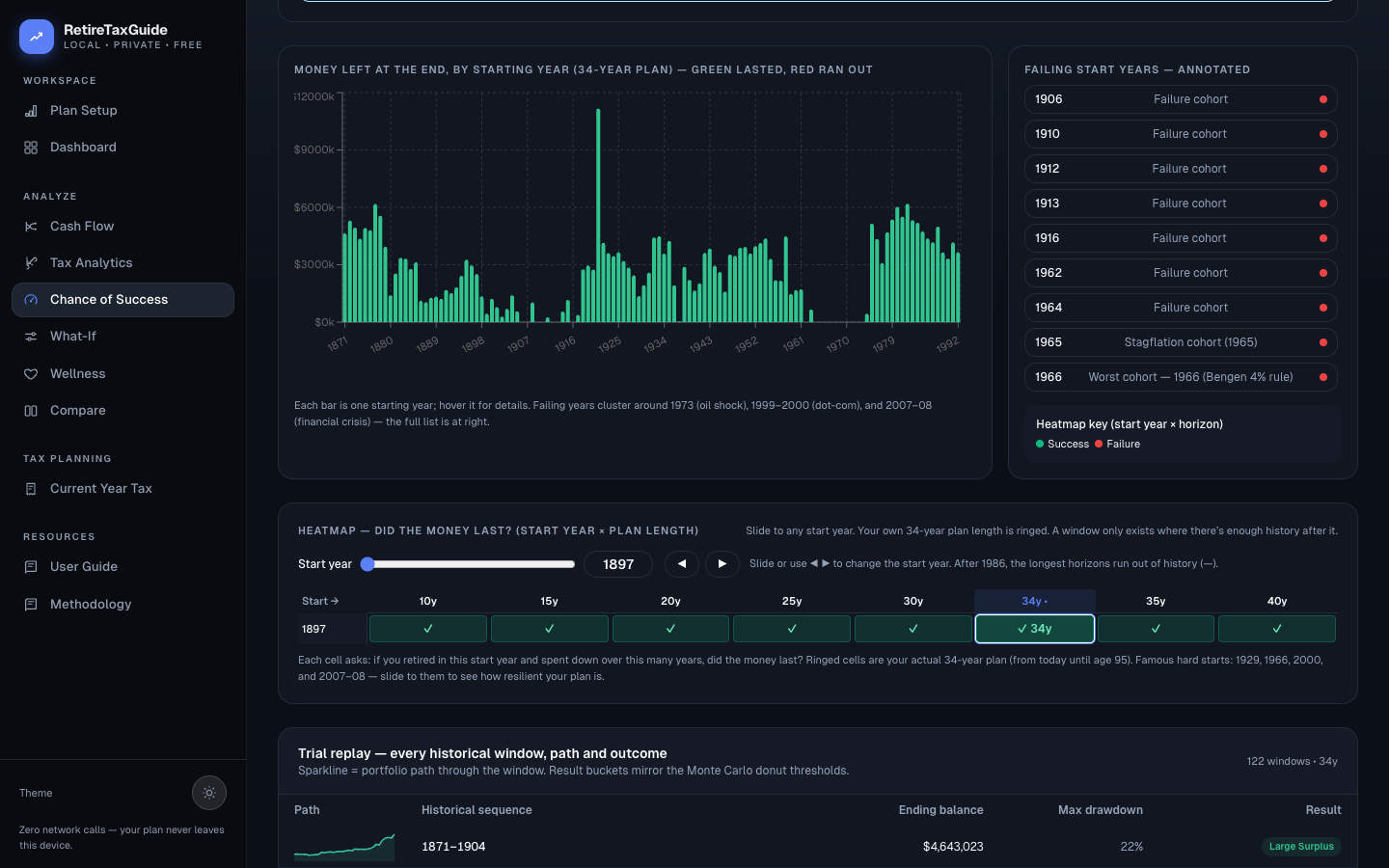The width and height of the screenshot is (1389, 868).
Task: Click the 34y column header
Action: coord(1034,601)
